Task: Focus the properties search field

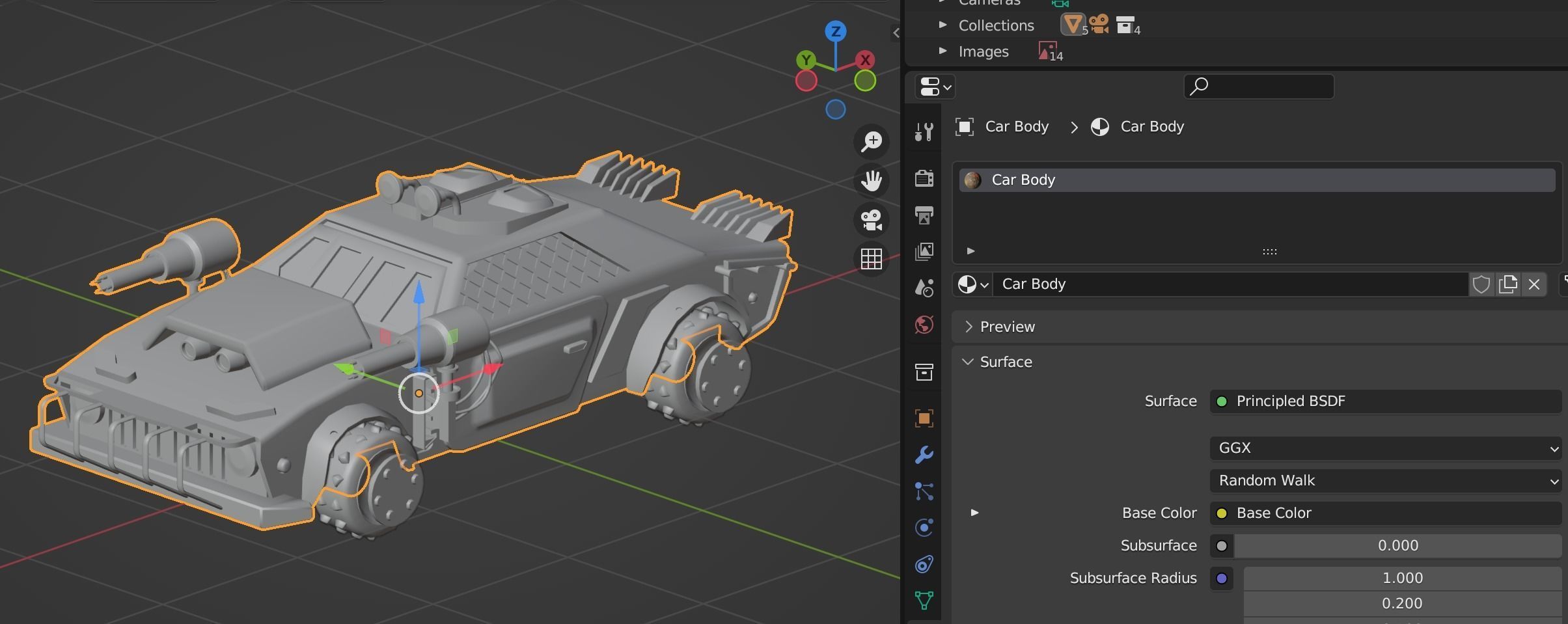Action: (x=1259, y=87)
